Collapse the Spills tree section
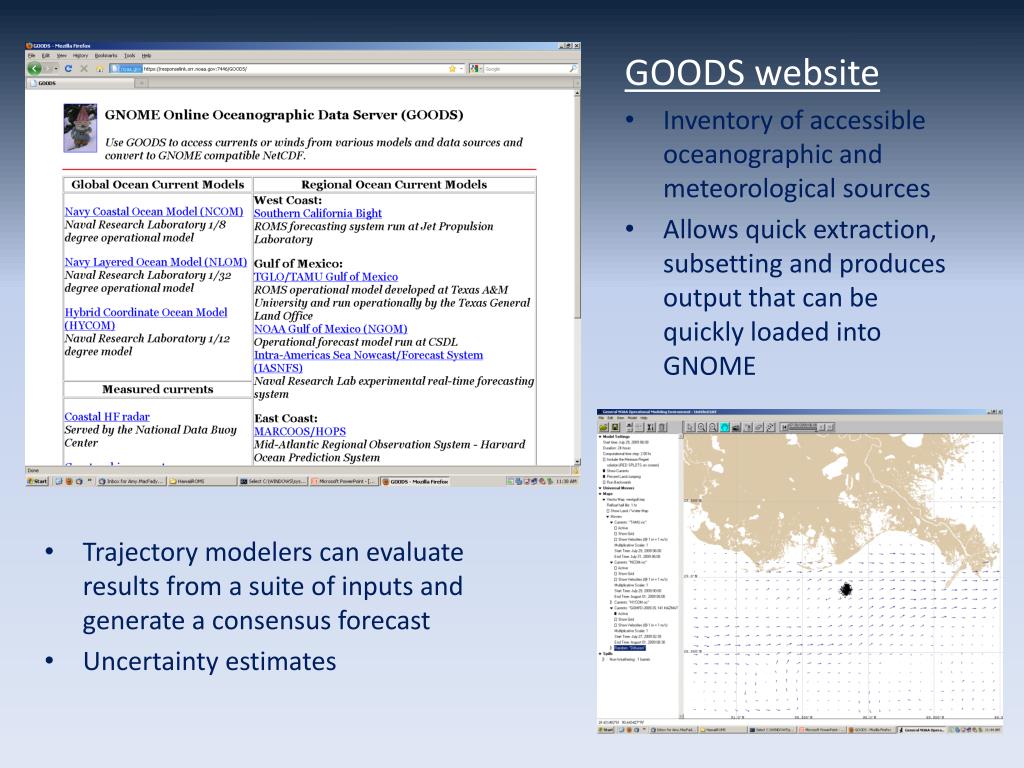Screen dimensions: 1024x768 pos(600,654)
